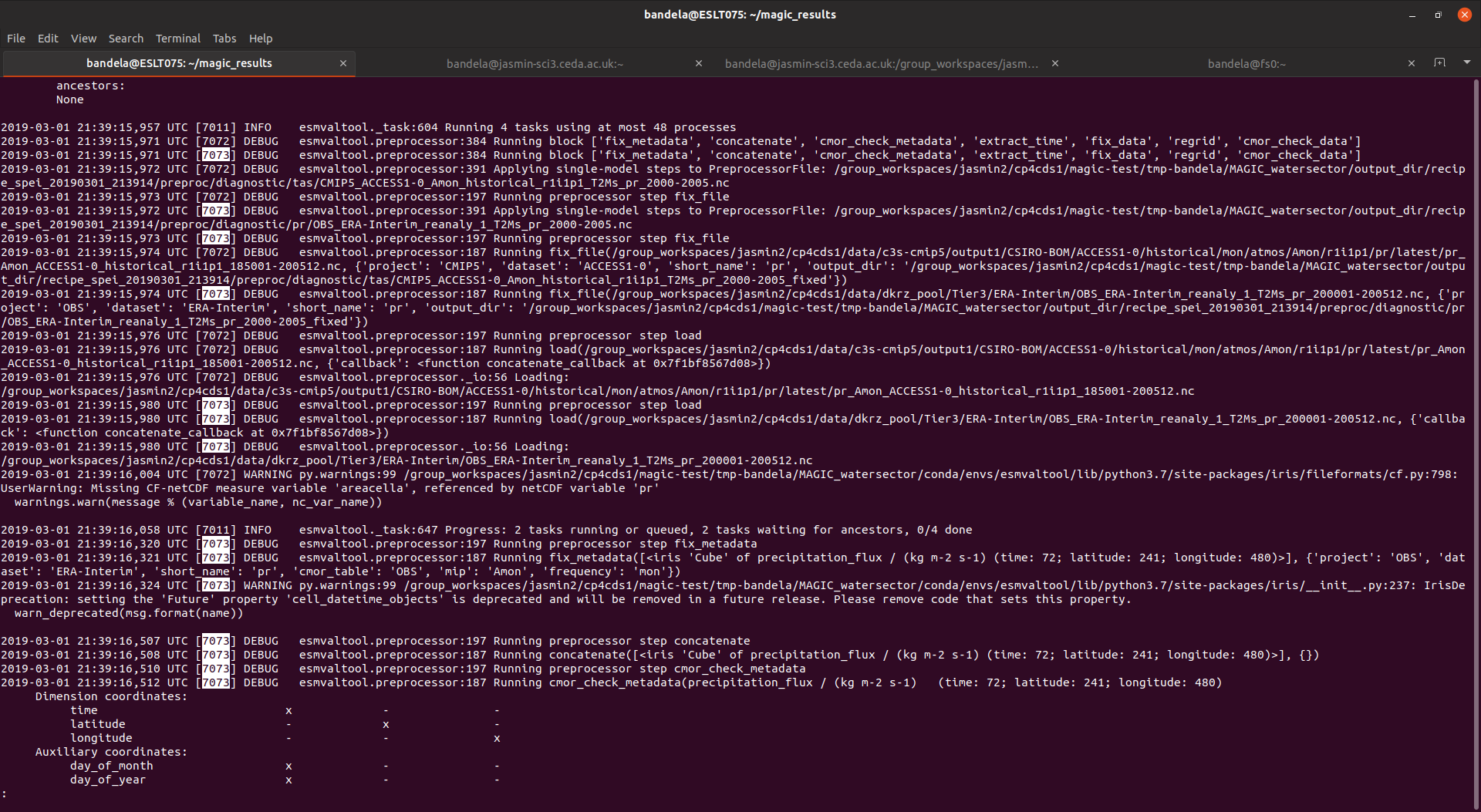
Task: Open the Help menu
Action: 261,39
